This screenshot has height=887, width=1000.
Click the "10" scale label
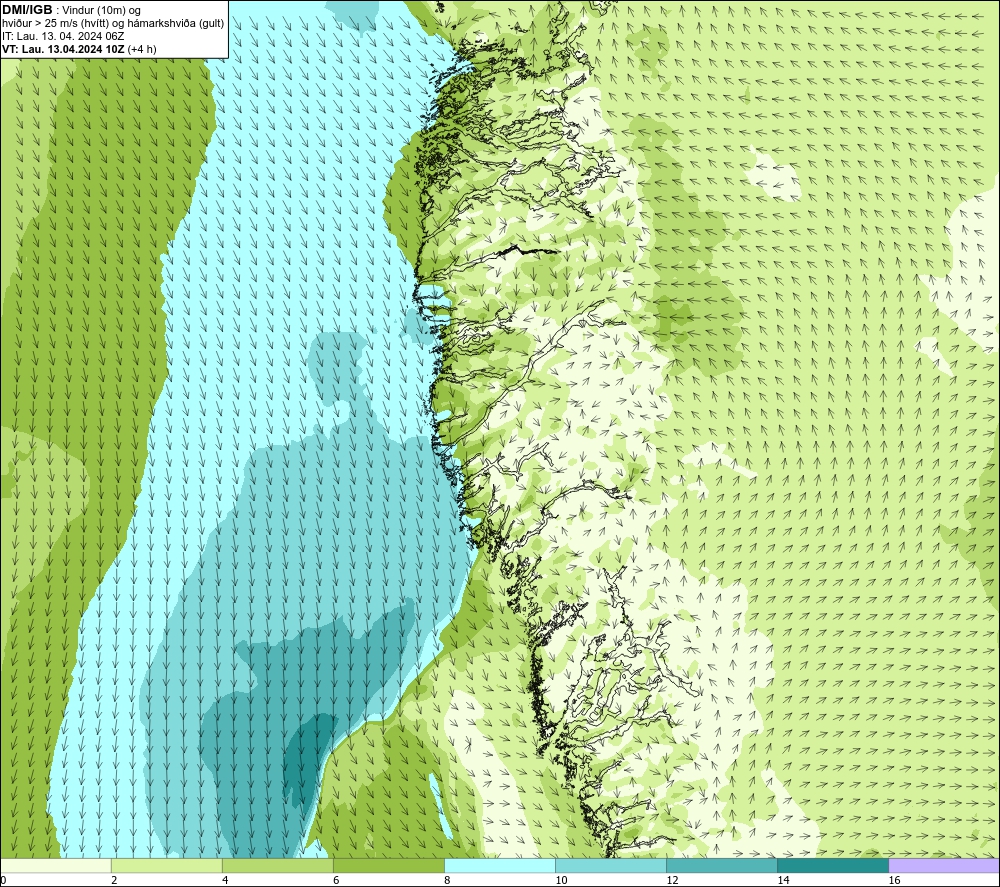561,880
